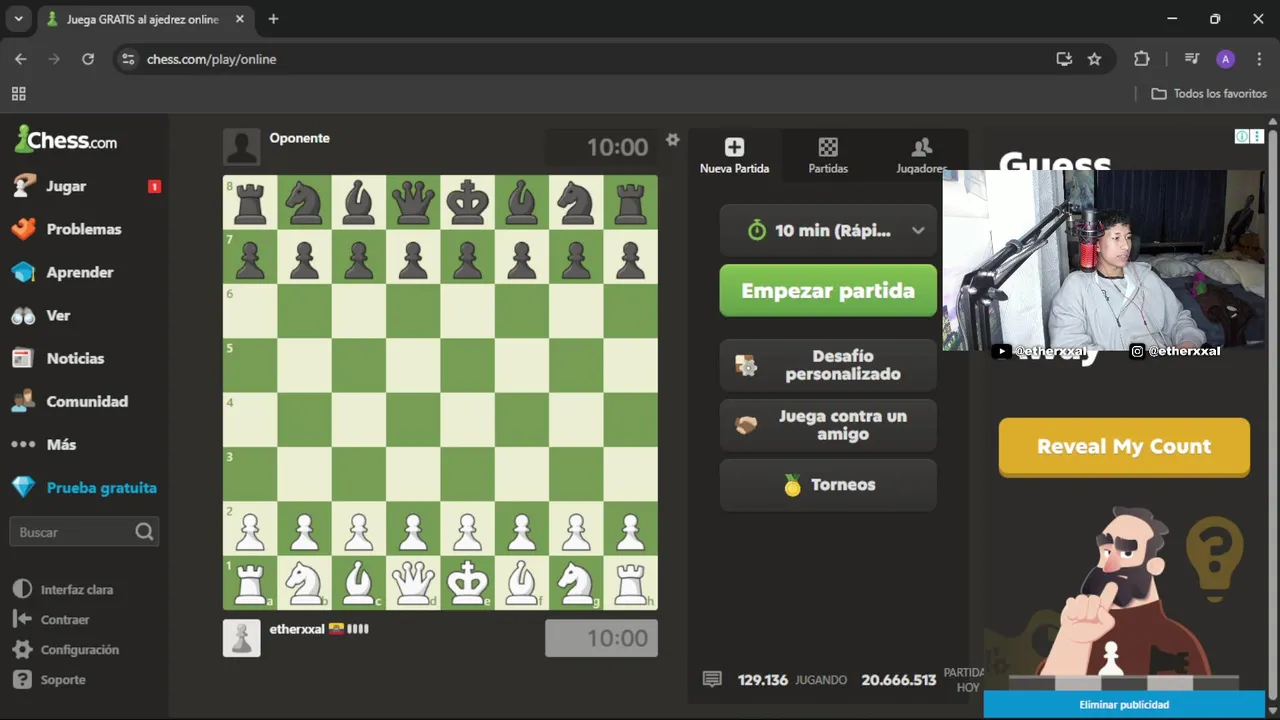Select the white knight on b1

coord(304,583)
